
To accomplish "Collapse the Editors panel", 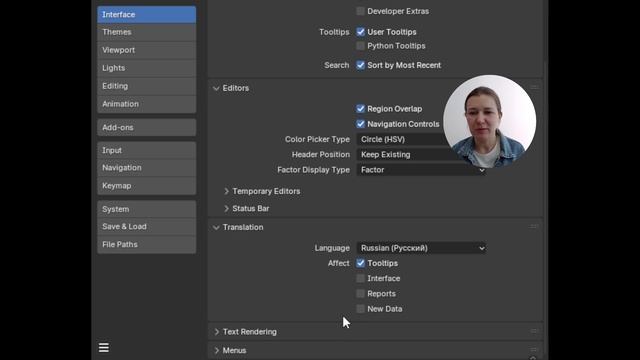I will click(x=216, y=88).
